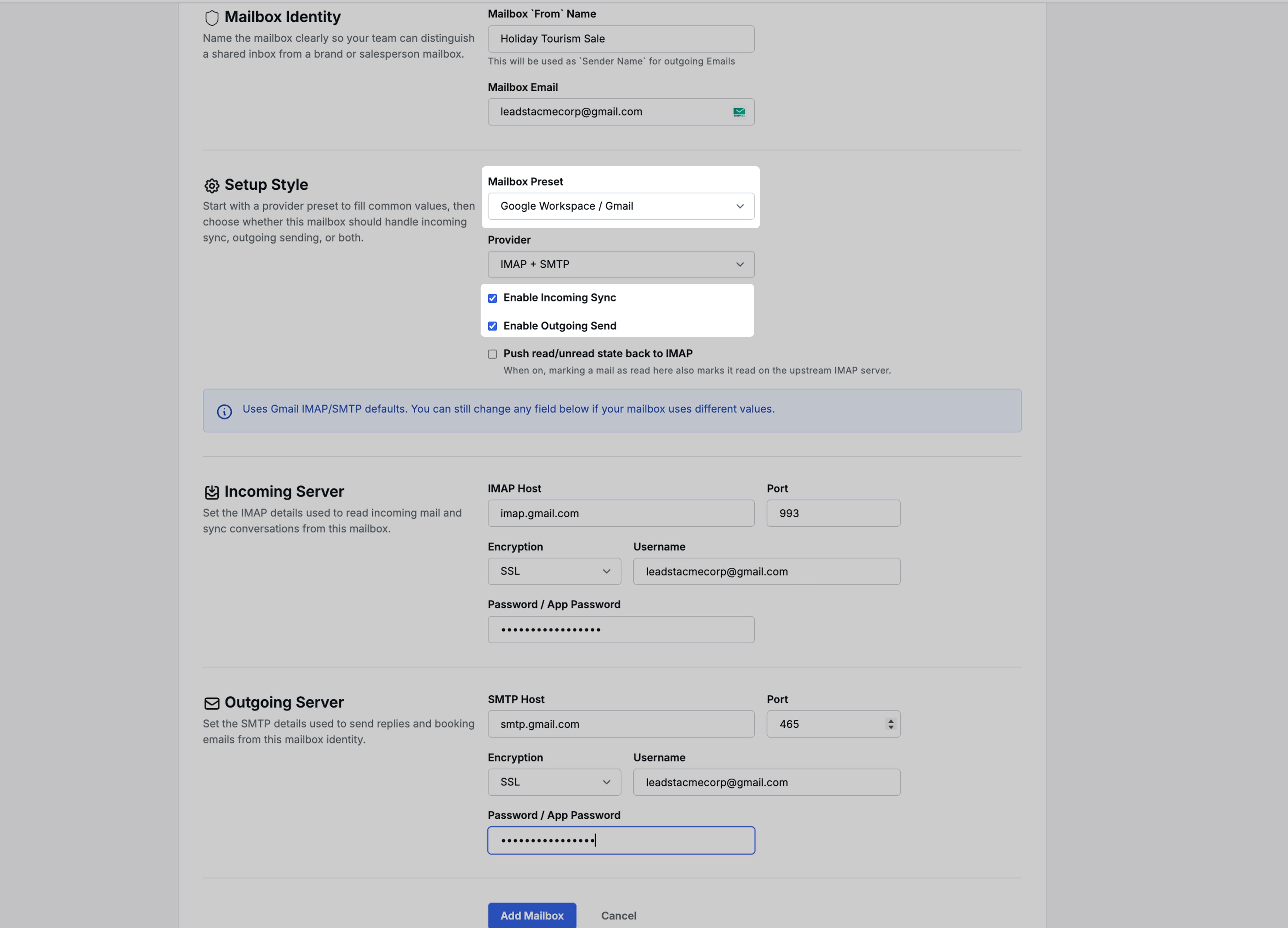Click the Incoming Server heading

click(x=284, y=491)
